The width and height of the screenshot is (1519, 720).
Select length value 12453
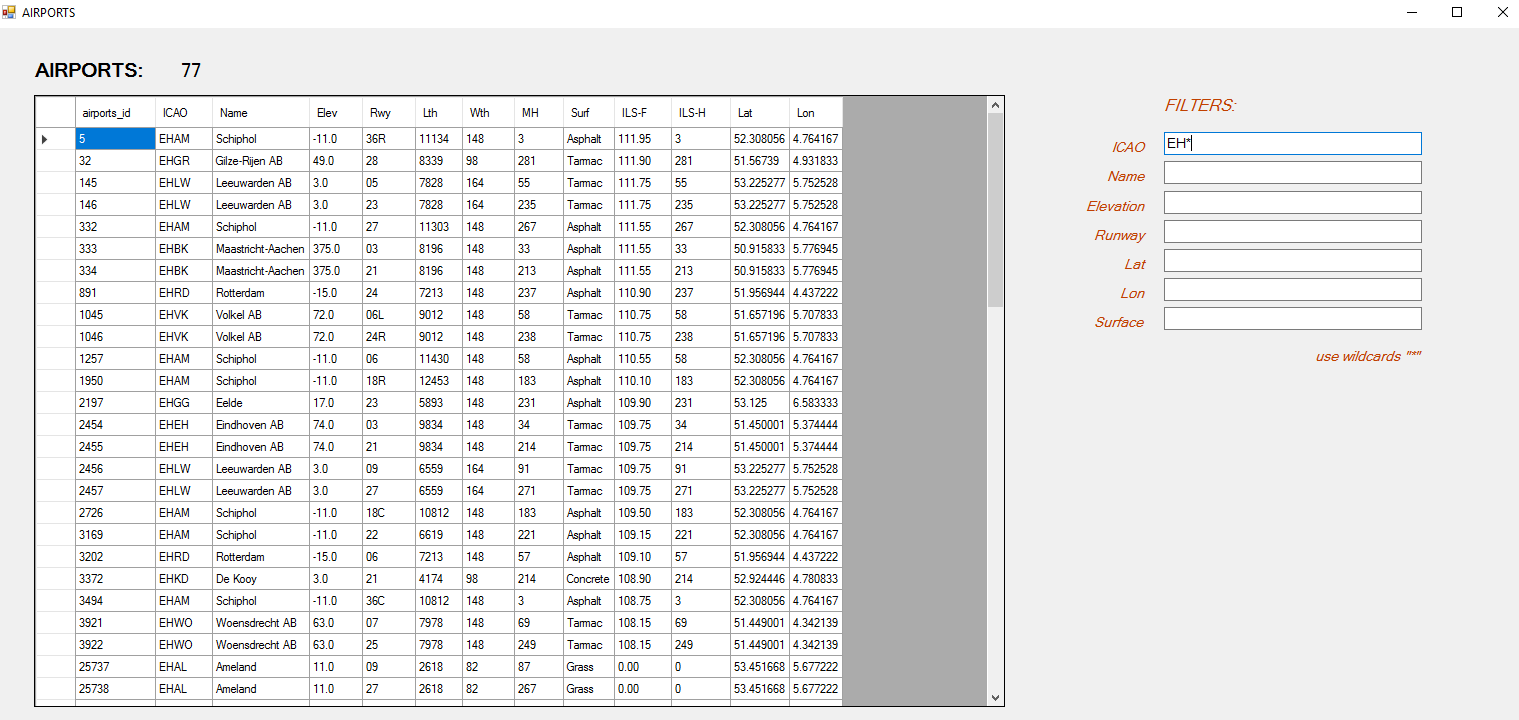[x=439, y=381]
